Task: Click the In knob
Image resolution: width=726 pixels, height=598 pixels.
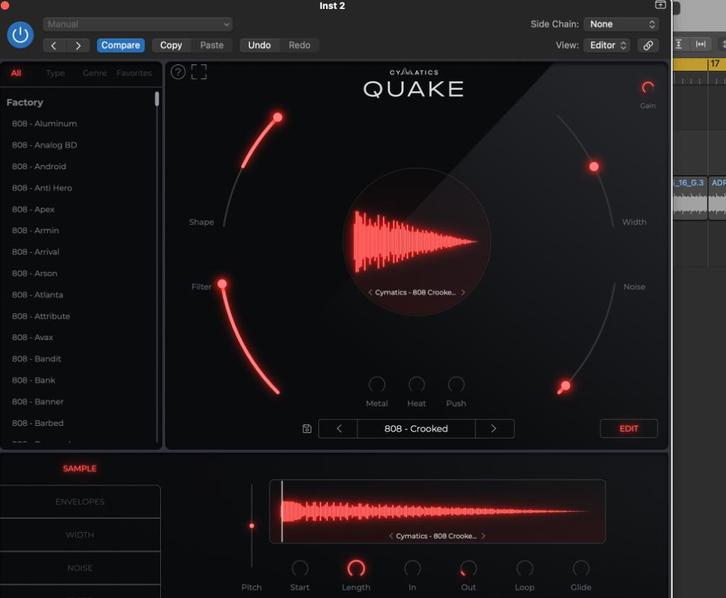Action: tap(412, 568)
